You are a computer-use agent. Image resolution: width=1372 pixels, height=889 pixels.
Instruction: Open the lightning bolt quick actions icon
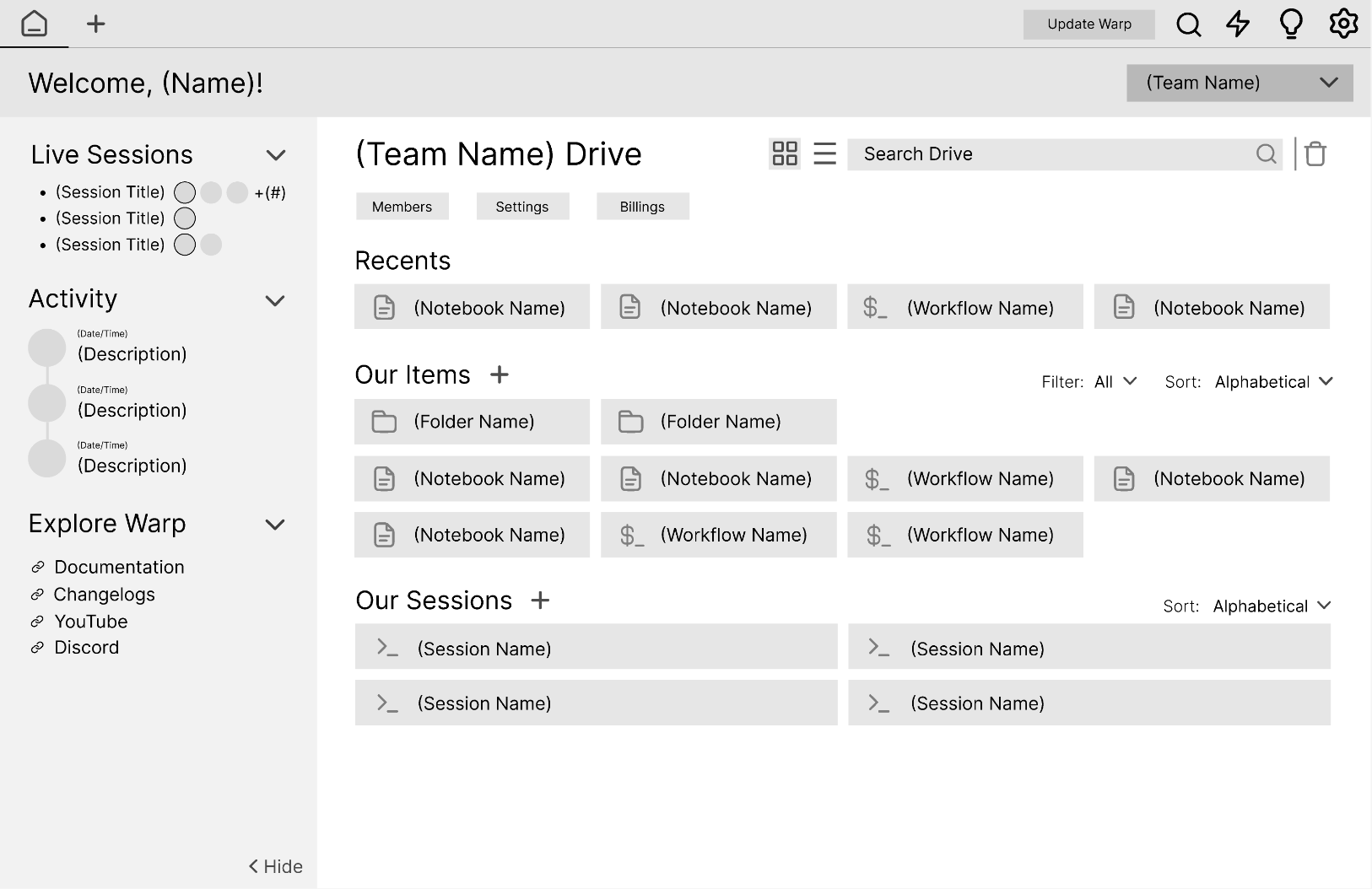tap(1238, 24)
